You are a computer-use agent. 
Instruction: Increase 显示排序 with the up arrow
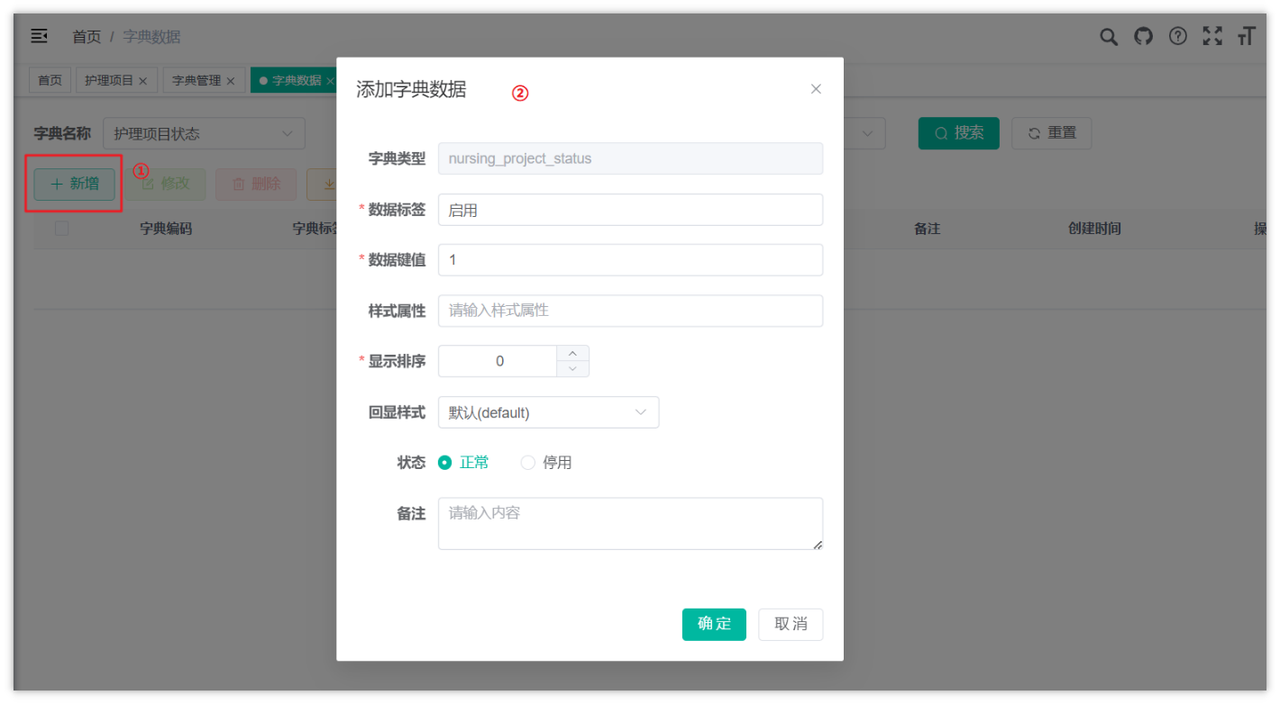point(572,353)
